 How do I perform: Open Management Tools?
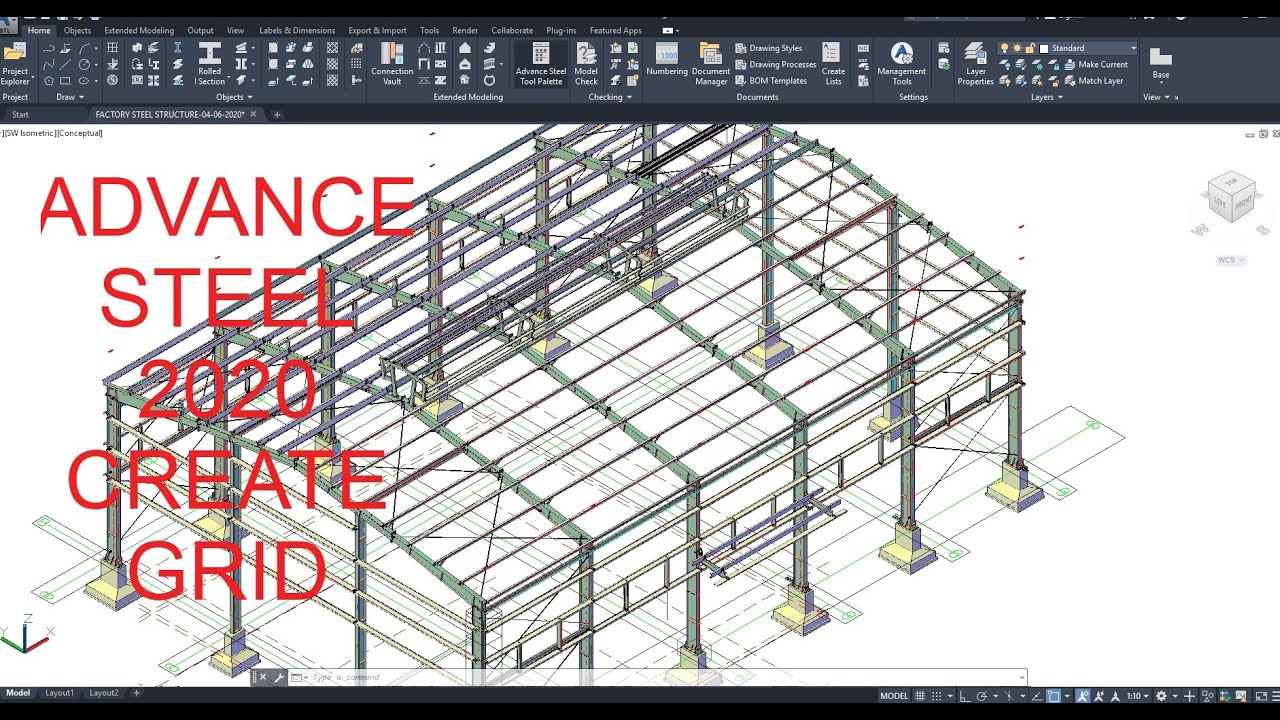tap(901, 63)
